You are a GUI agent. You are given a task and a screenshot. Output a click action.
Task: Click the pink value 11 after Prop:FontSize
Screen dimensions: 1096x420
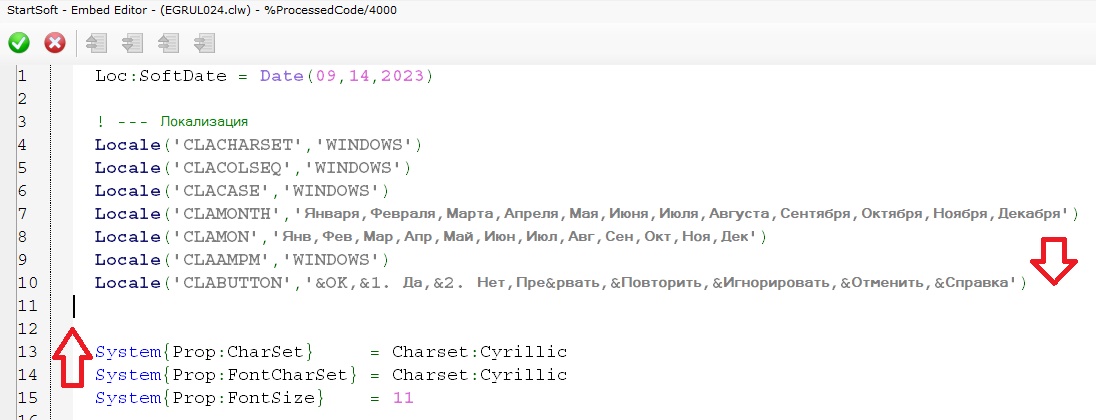(402, 398)
